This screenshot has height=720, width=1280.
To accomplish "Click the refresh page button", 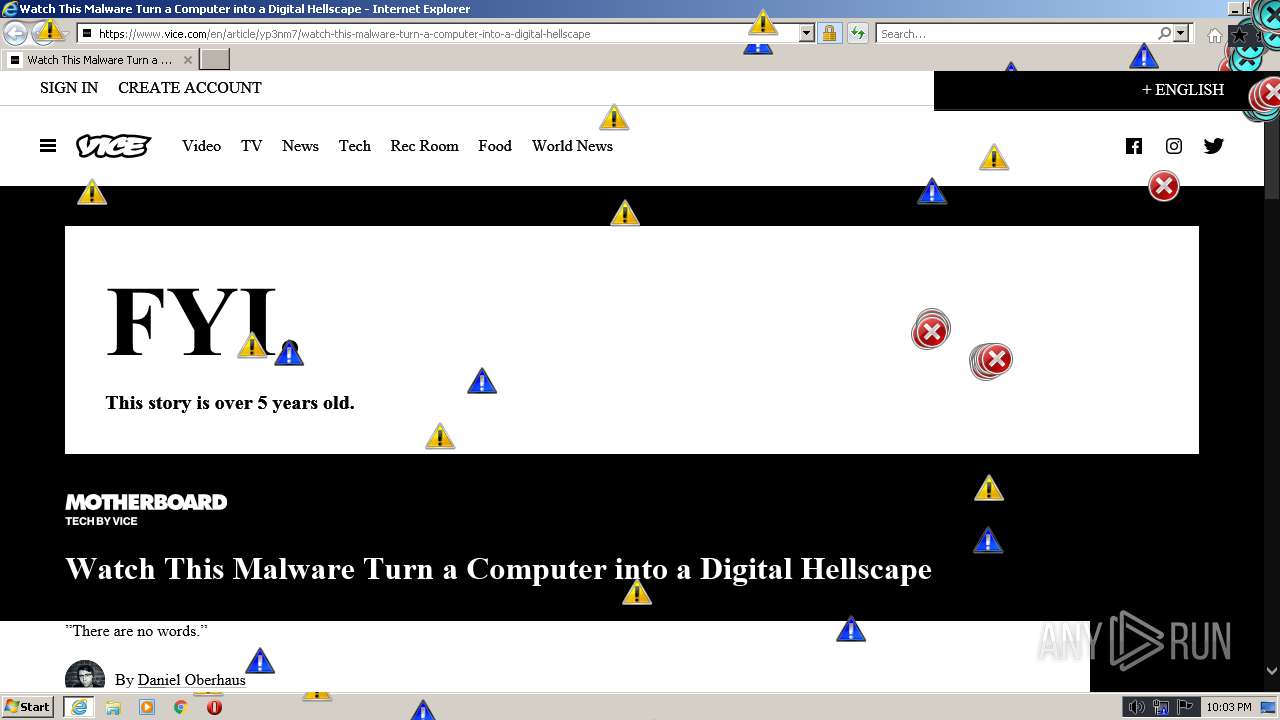I will [857, 33].
